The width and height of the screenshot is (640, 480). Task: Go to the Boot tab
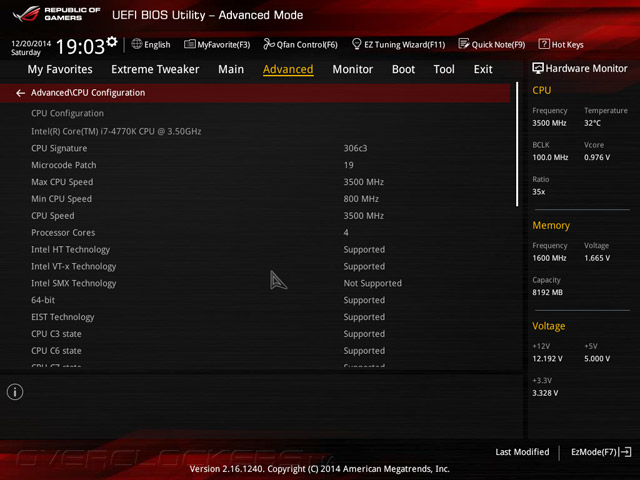point(403,69)
